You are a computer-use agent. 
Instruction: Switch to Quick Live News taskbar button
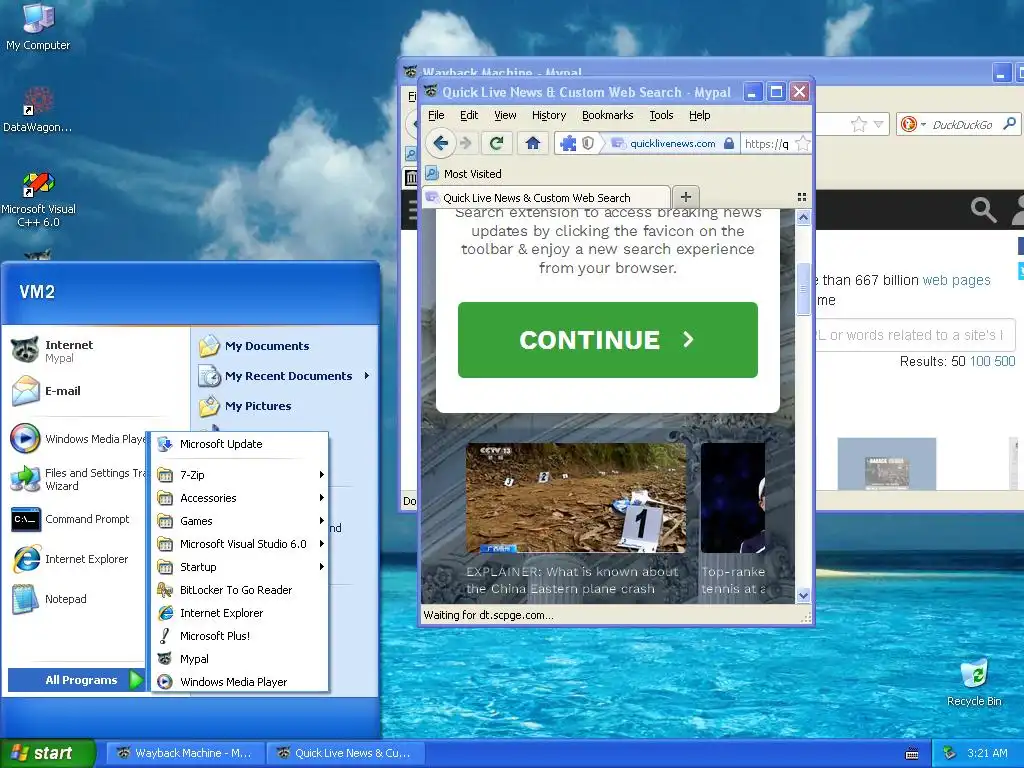click(346, 753)
